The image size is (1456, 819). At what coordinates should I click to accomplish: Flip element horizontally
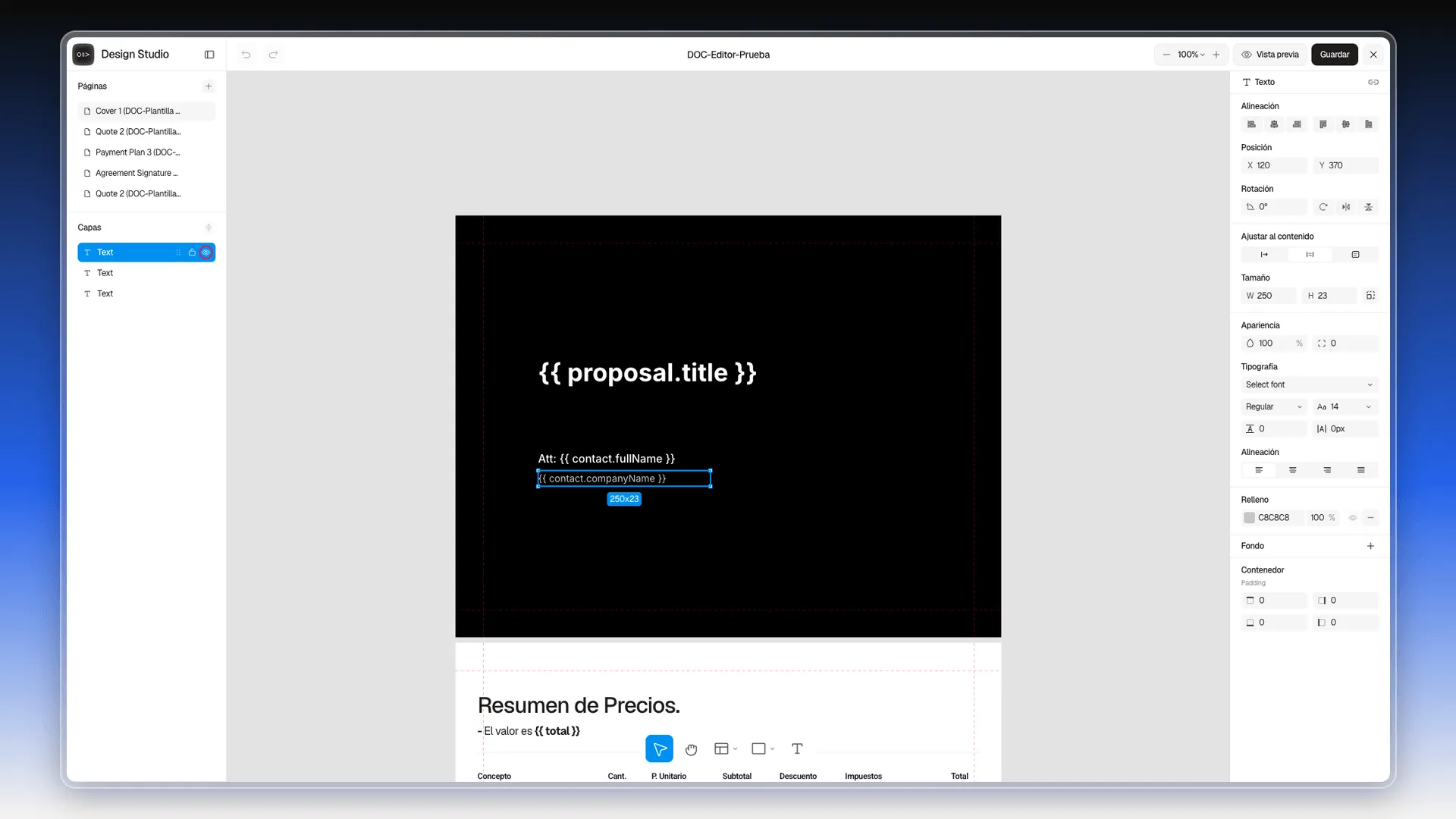pyautogui.click(x=1346, y=207)
